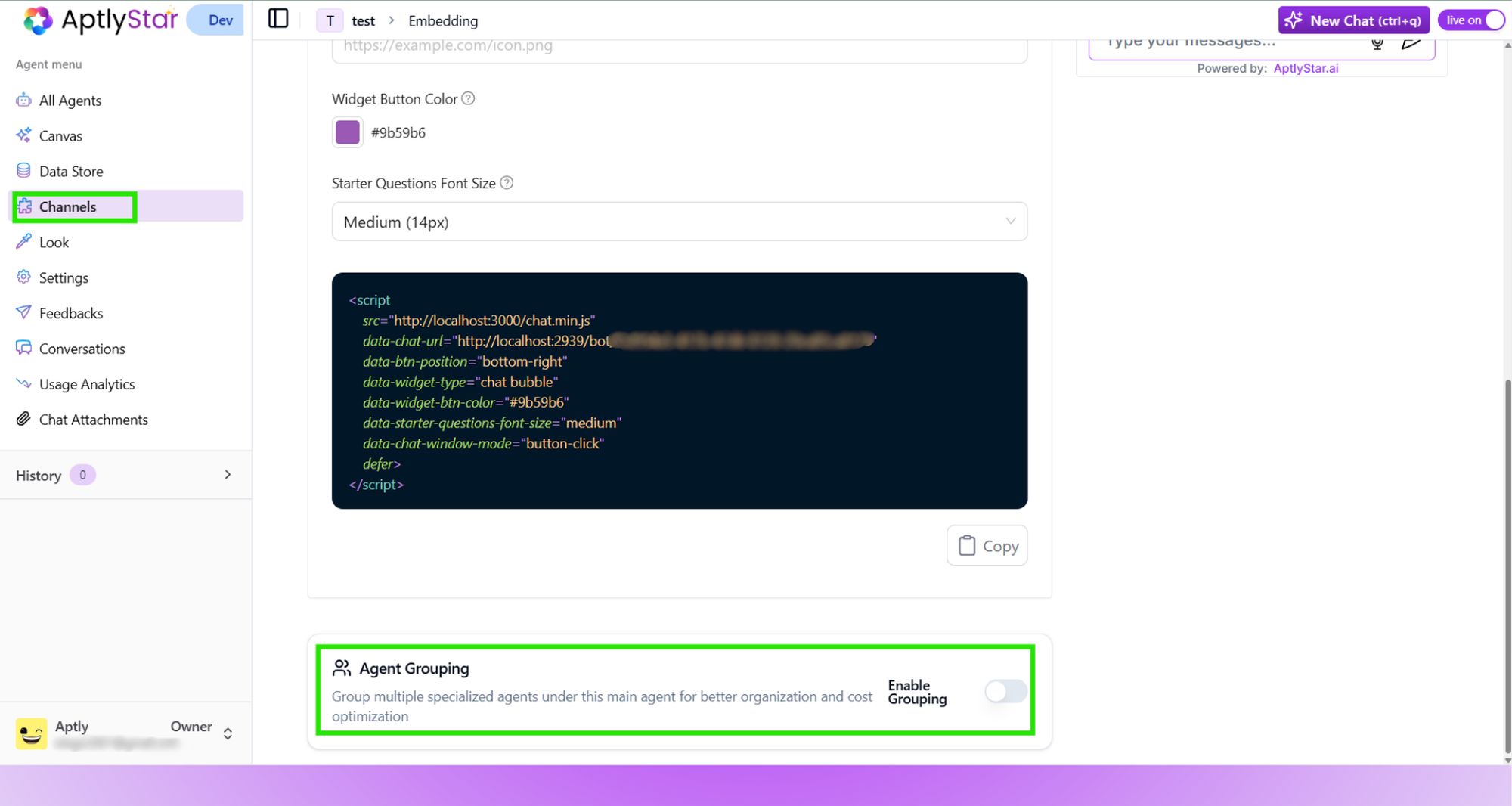1512x806 pixels.
Task: Click the Agent Grouping people icon
Action: pos(342,668)
